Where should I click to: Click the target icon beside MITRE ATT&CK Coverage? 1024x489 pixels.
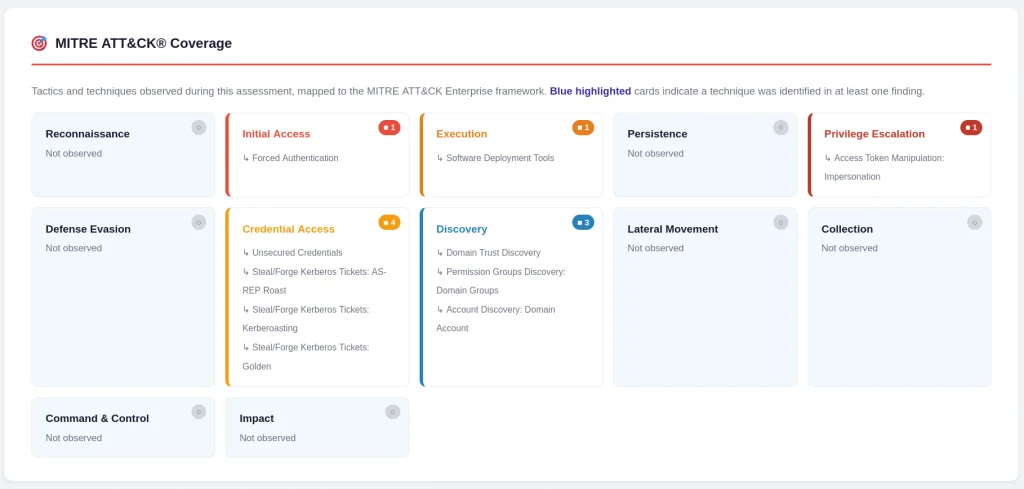coord(39,44)
